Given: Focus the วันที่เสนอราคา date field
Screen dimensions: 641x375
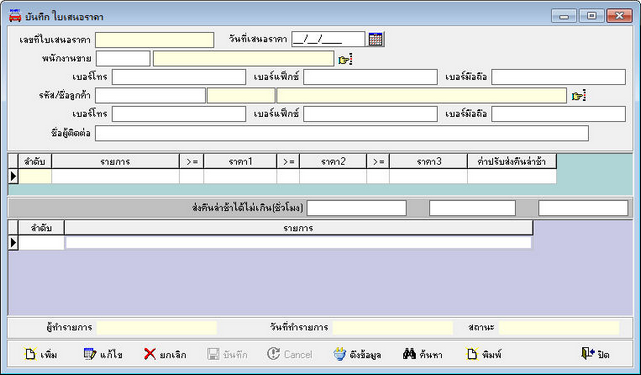Looking at the screenshot, I should (328, 39).
